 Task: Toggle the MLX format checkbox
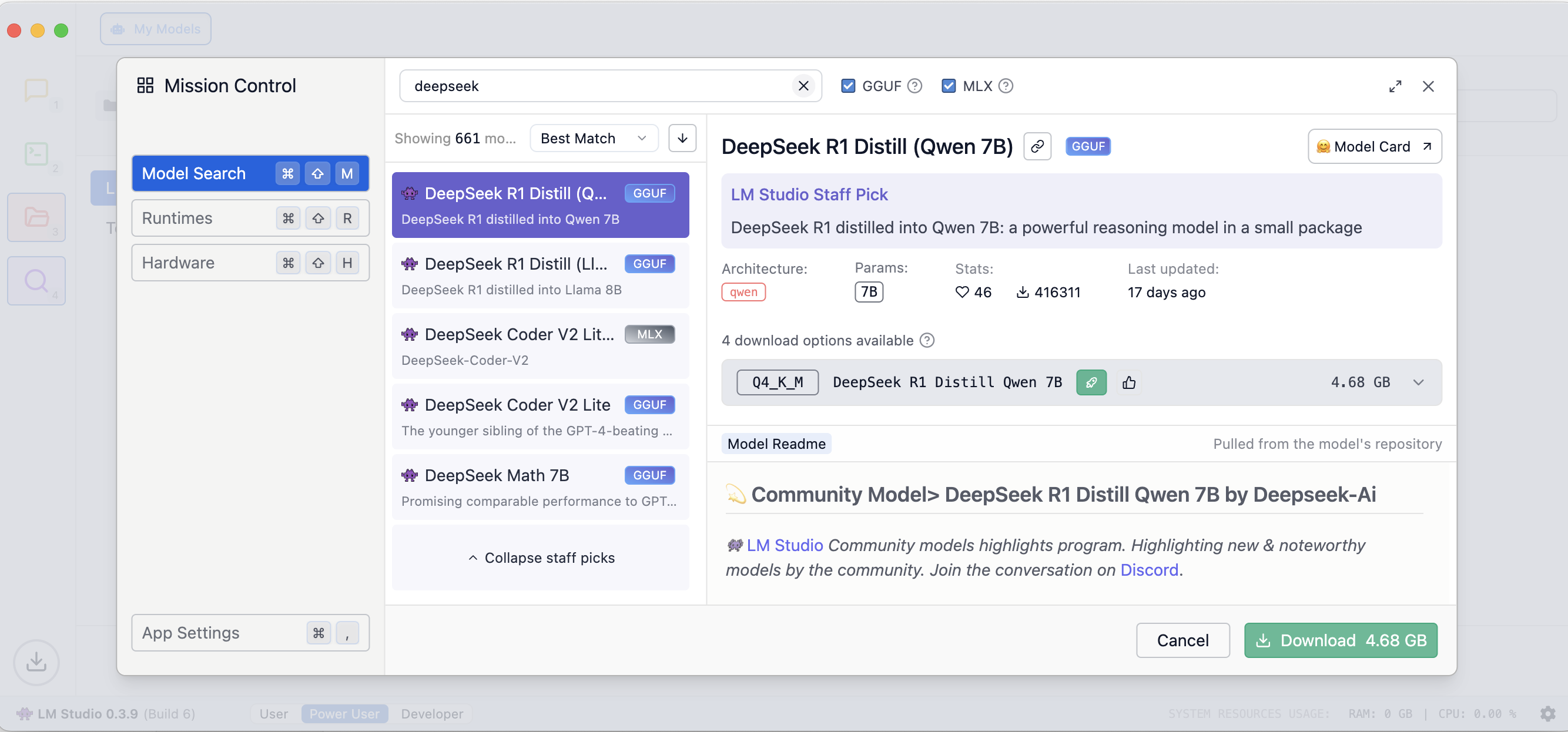(948, 86)
